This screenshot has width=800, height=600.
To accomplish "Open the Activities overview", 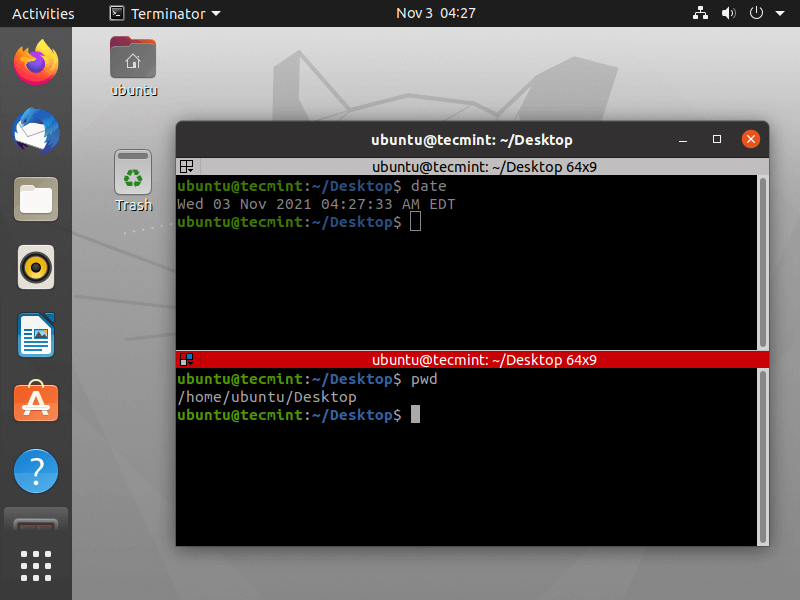I will coord(44,13).
